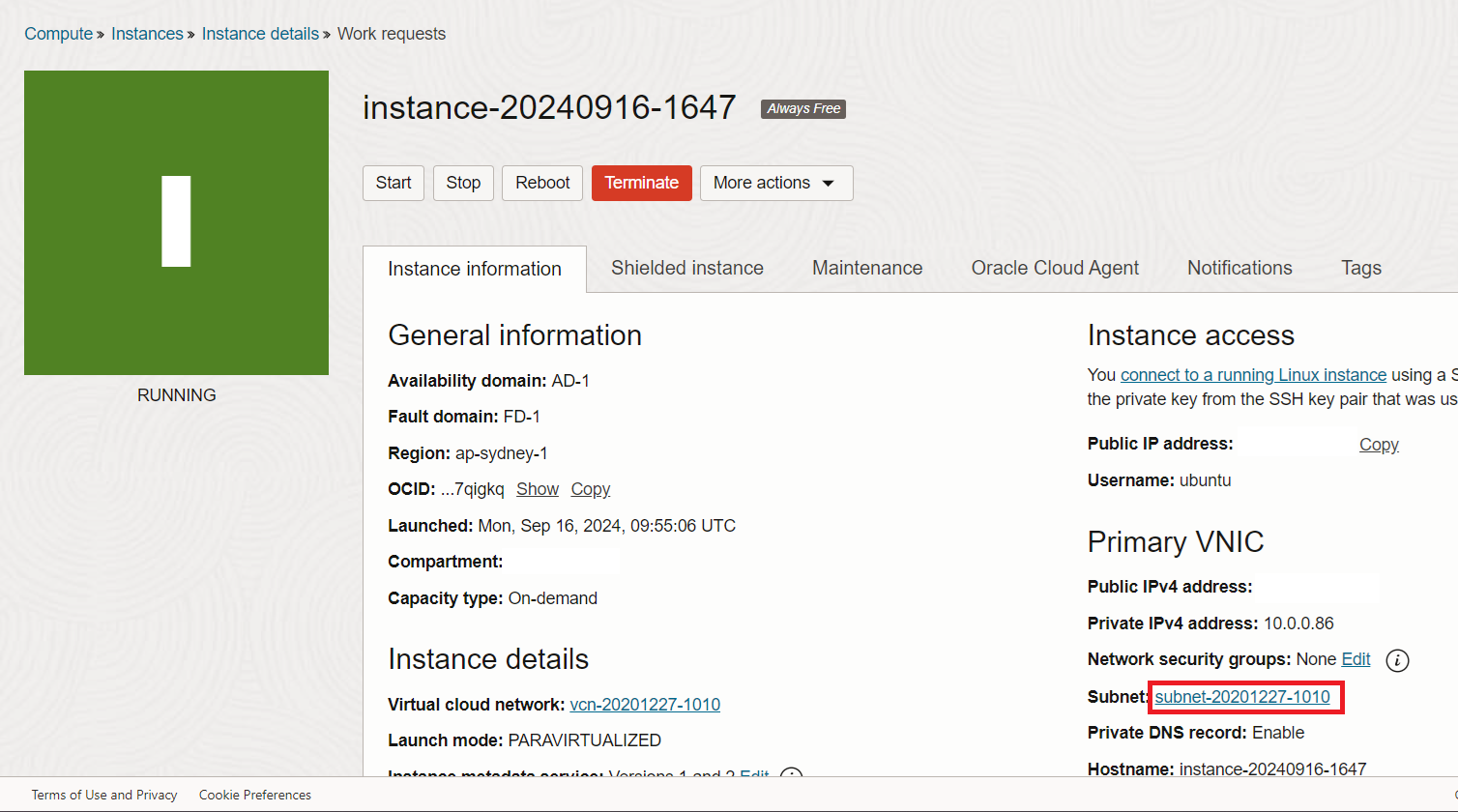Click the region value ap-sydney-1
Image resolution: width=1458 pixels, height=812 pixels.
click(502, 453)
